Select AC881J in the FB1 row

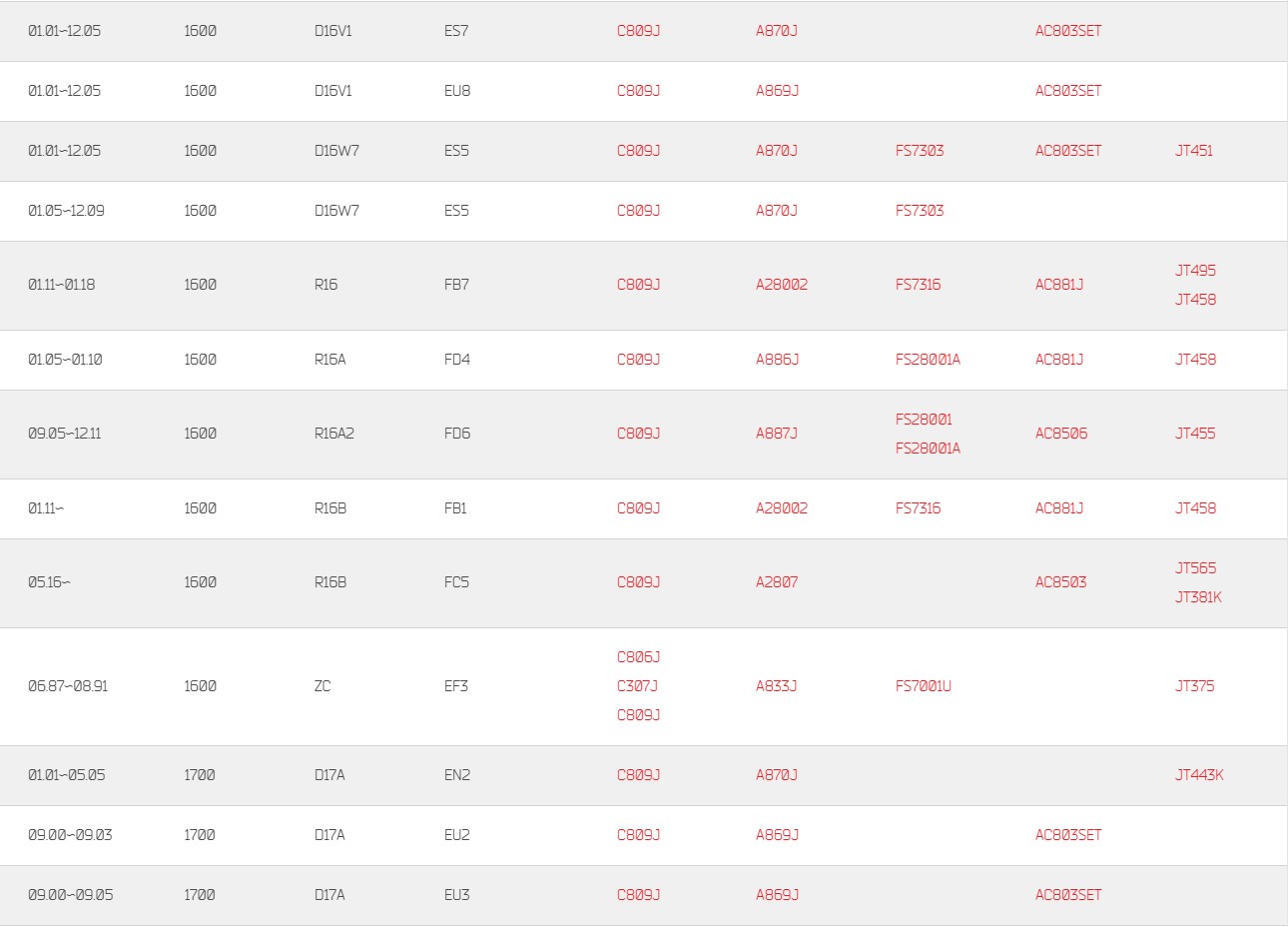pos(1059,508)
